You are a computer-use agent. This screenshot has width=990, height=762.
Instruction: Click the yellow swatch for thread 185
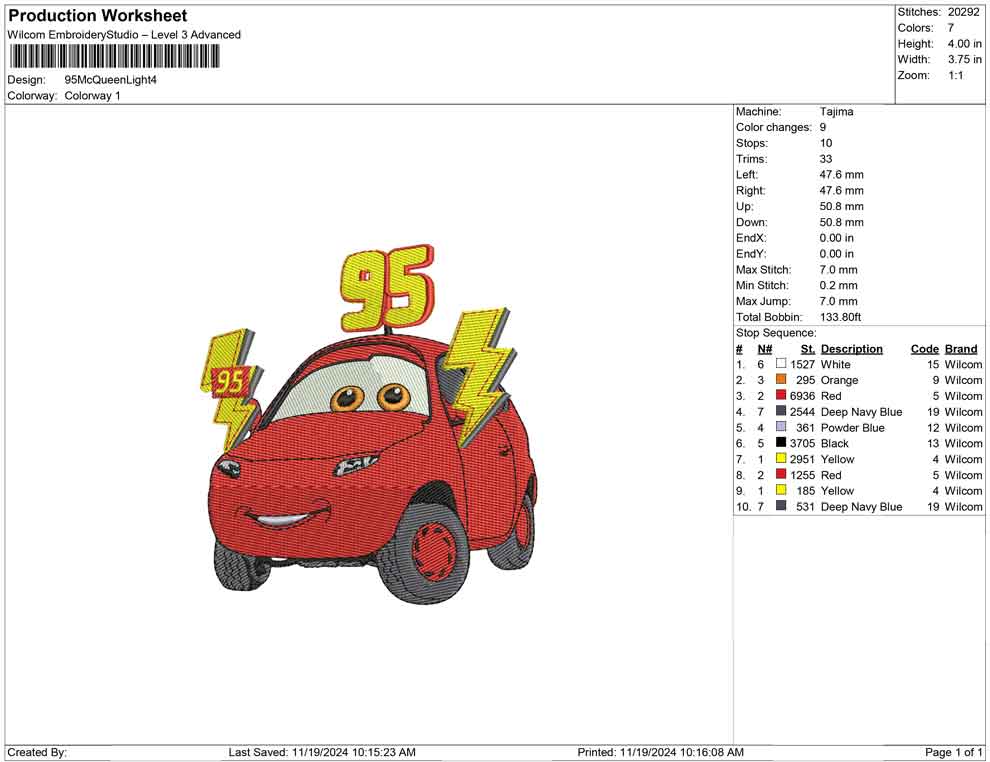click(781, 491)
